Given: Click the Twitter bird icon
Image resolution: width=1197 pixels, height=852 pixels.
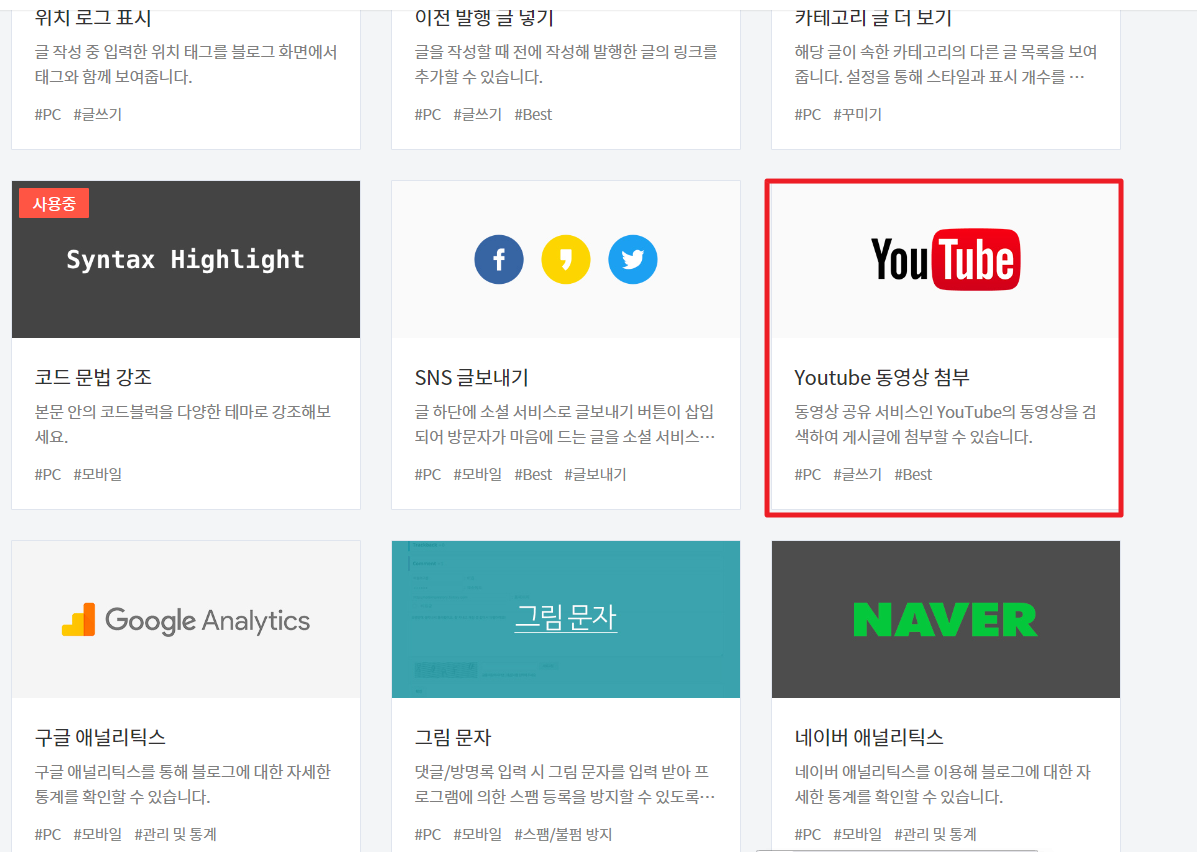Looking at the screenshot, I should click(x=633, y=260).
